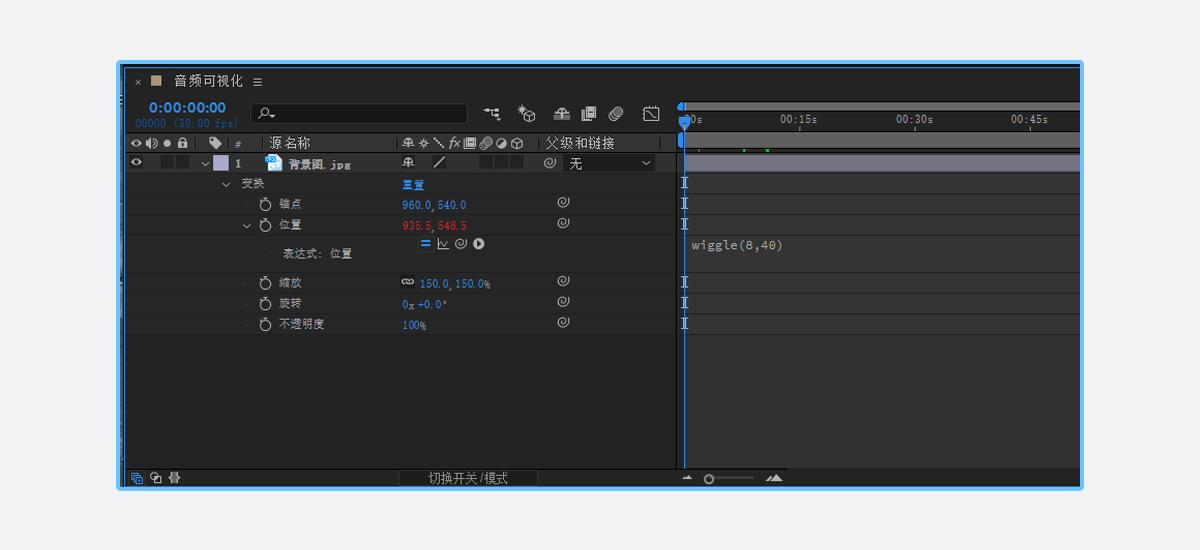Toggle scale constrain proportions link
The height and width of the screenshot is (550, 1200).
click(408, 283)
